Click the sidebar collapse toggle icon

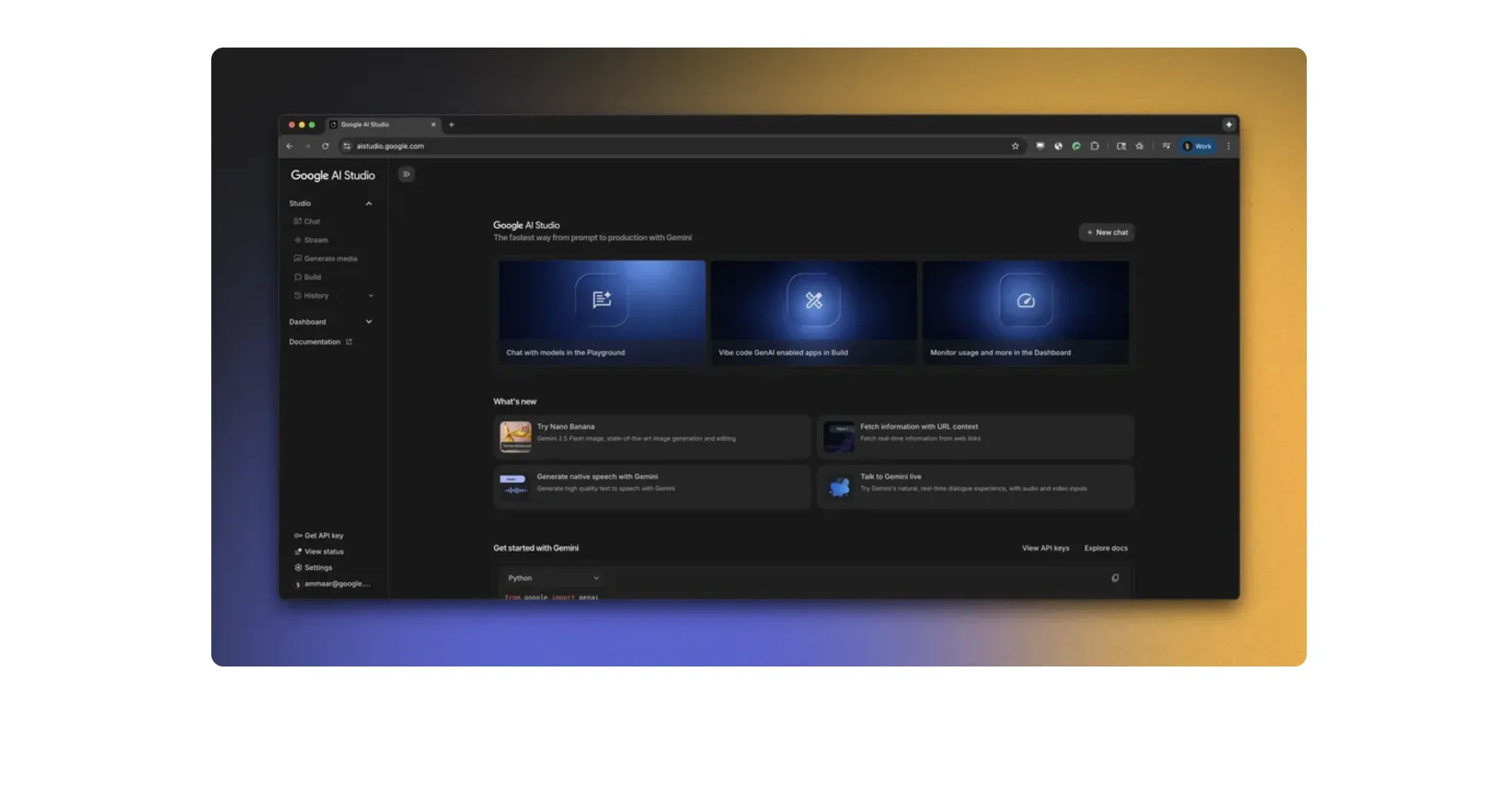pos(406,174)
